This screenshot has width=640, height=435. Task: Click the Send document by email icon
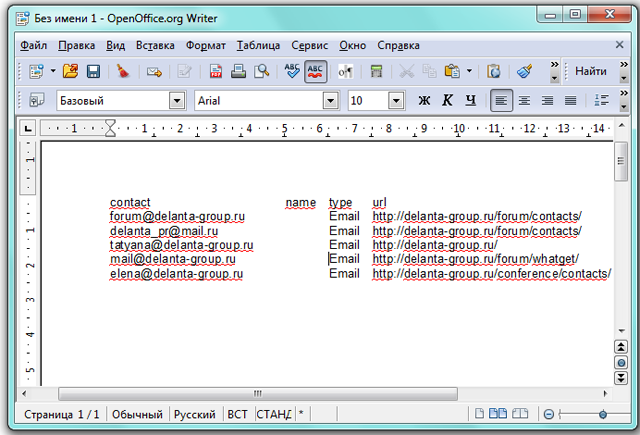coord(154,72)
